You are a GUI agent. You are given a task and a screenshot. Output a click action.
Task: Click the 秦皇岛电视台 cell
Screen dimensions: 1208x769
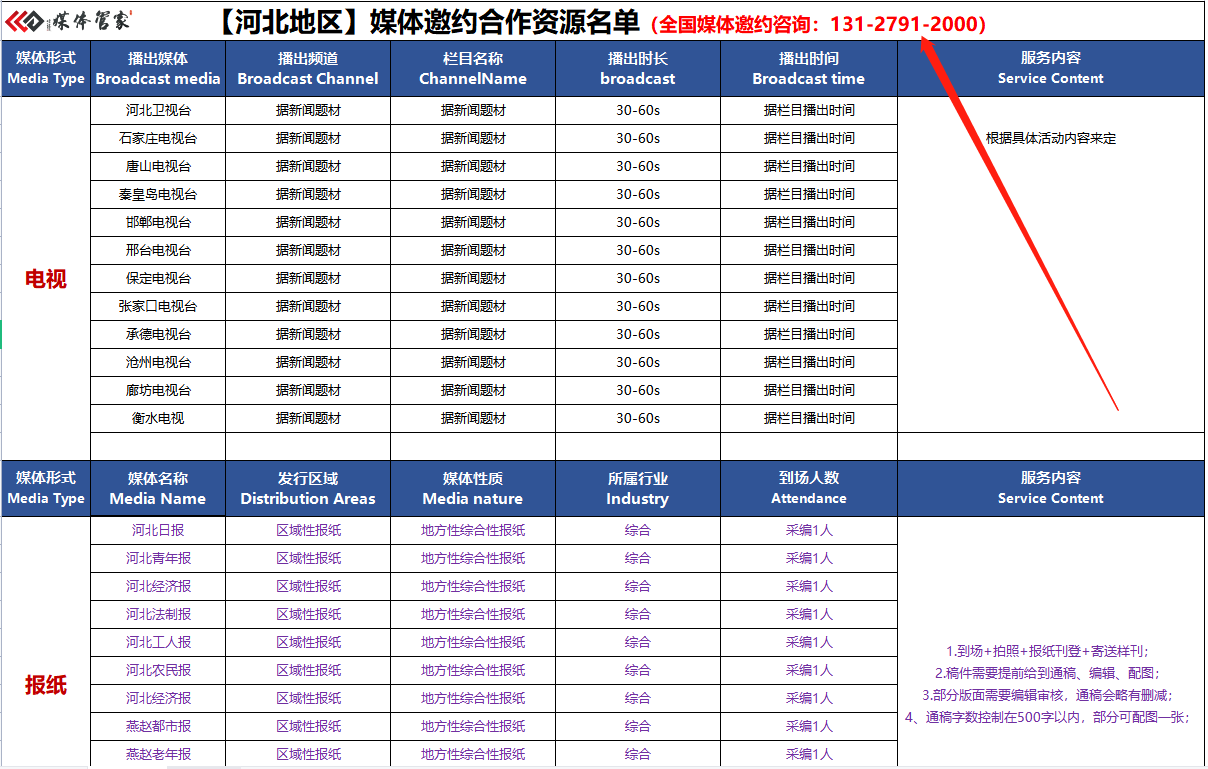[158, 195]
